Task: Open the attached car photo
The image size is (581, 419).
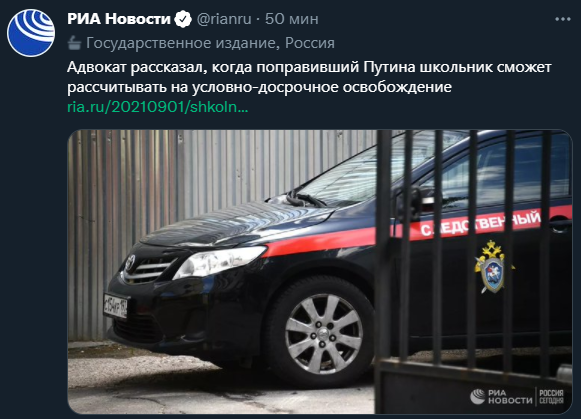Action: coord(320,272)
